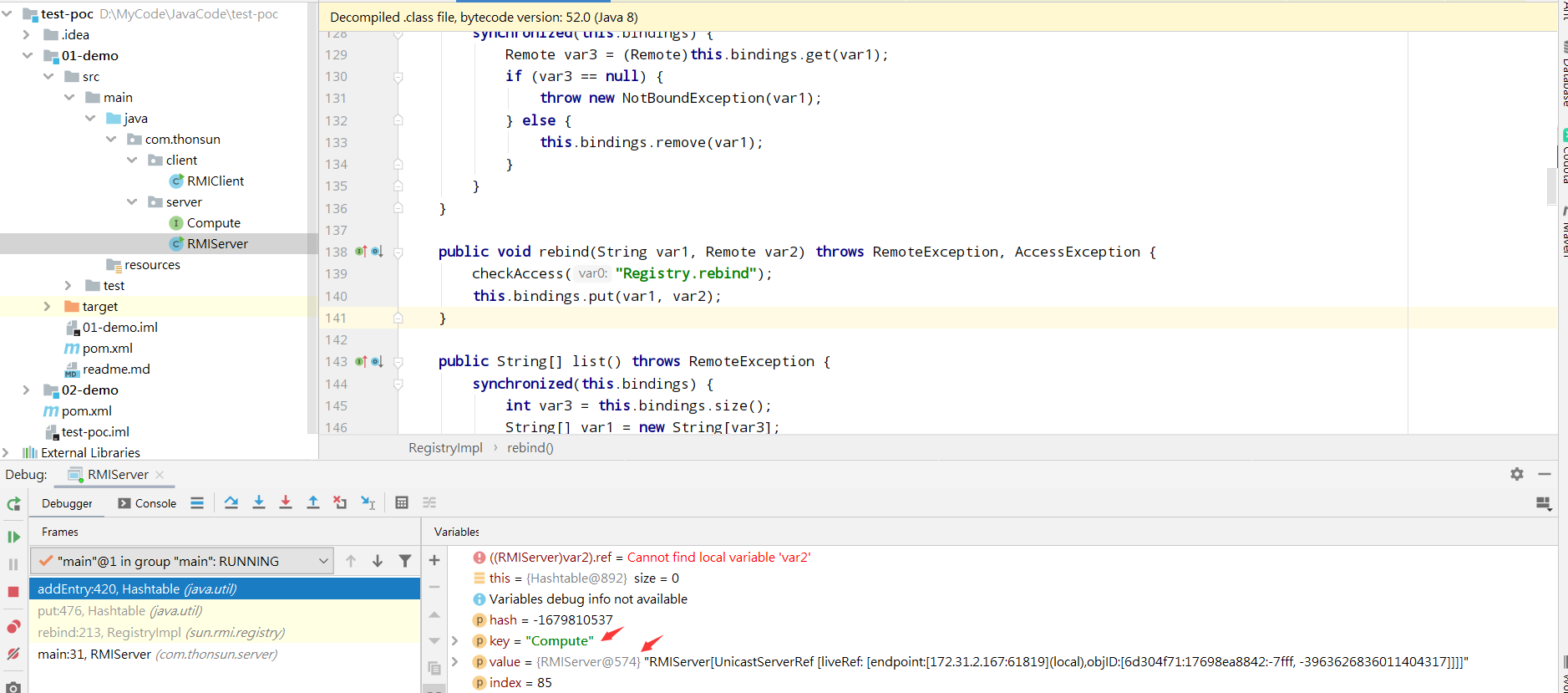Select main:31 RMIServer frame

(225, 654)
